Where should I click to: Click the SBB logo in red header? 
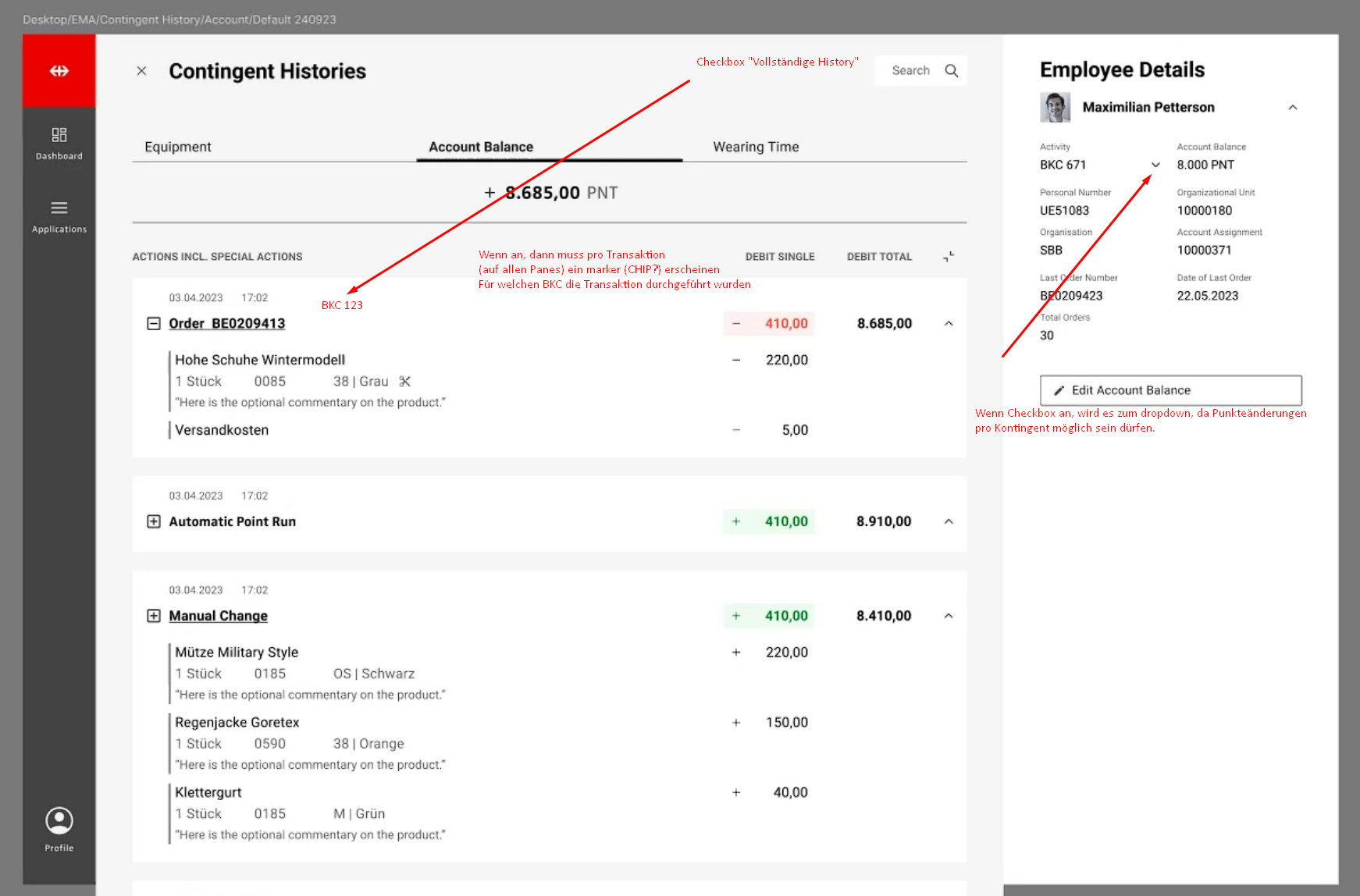59,71
